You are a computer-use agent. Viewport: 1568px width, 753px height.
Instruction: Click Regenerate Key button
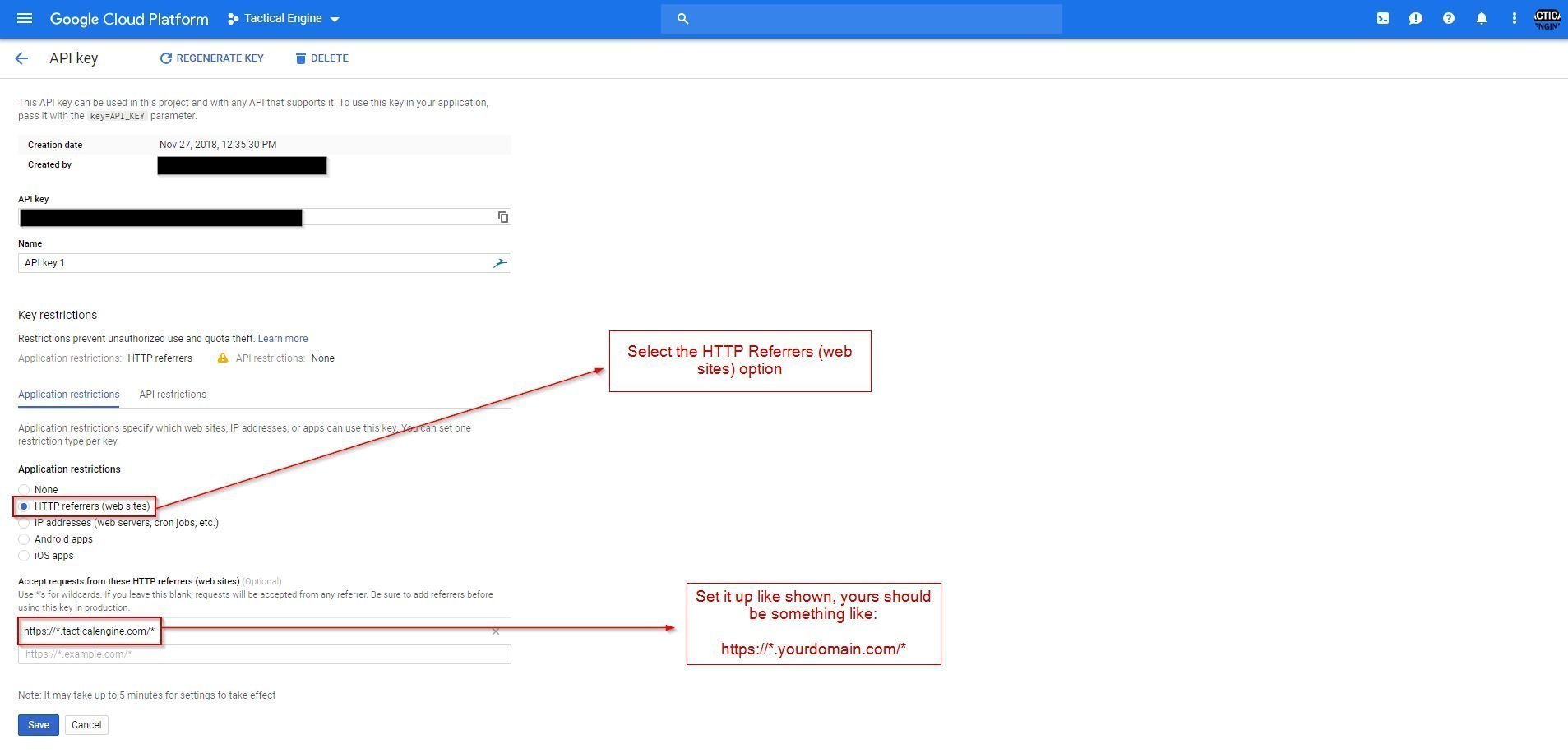pos(211,58)
